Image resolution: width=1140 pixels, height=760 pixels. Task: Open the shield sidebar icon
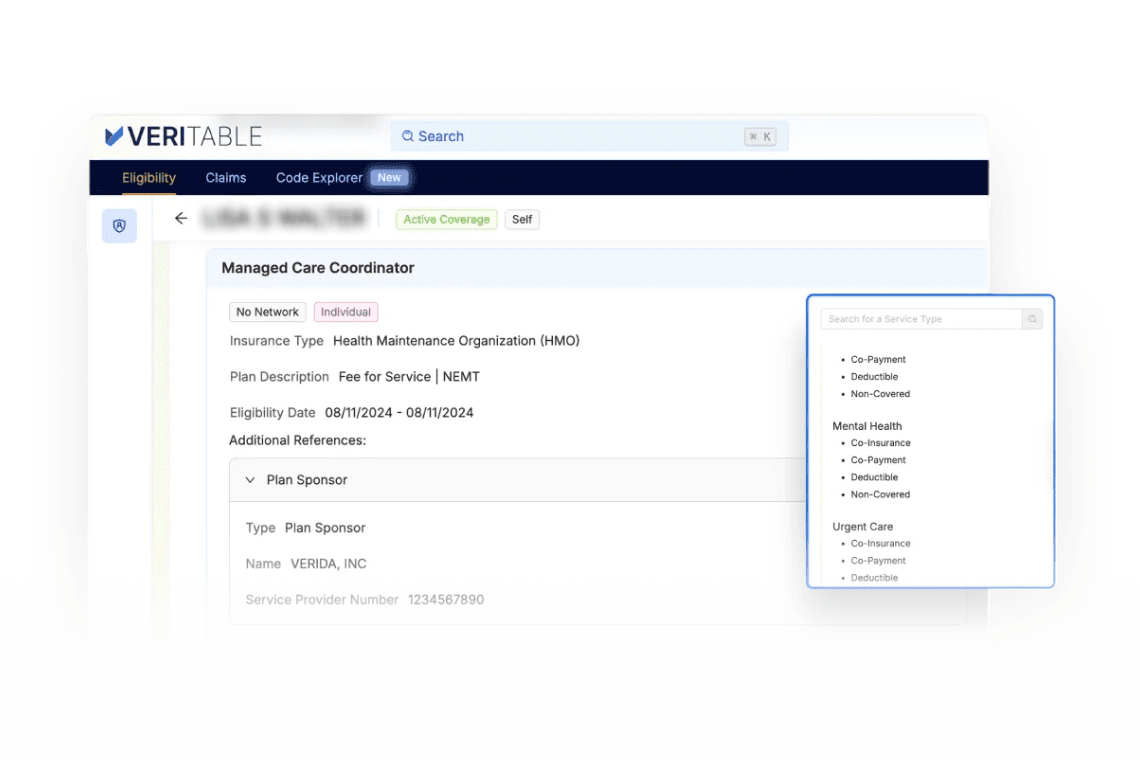[x=119, y=225]
